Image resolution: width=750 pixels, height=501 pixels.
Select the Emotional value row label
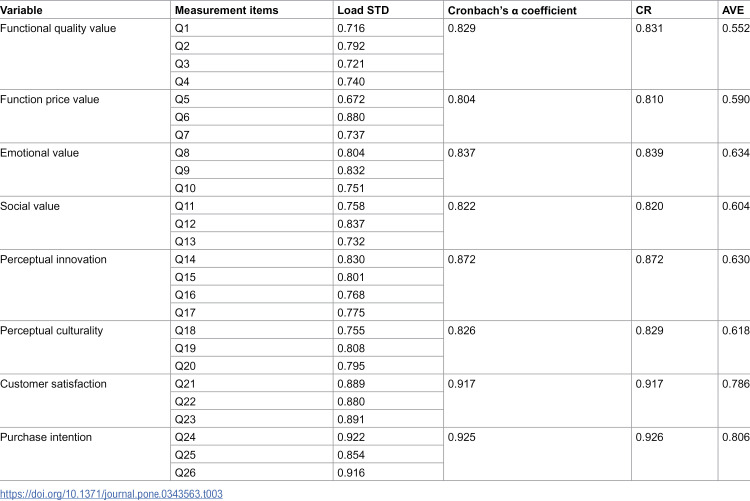coord(39,153)
